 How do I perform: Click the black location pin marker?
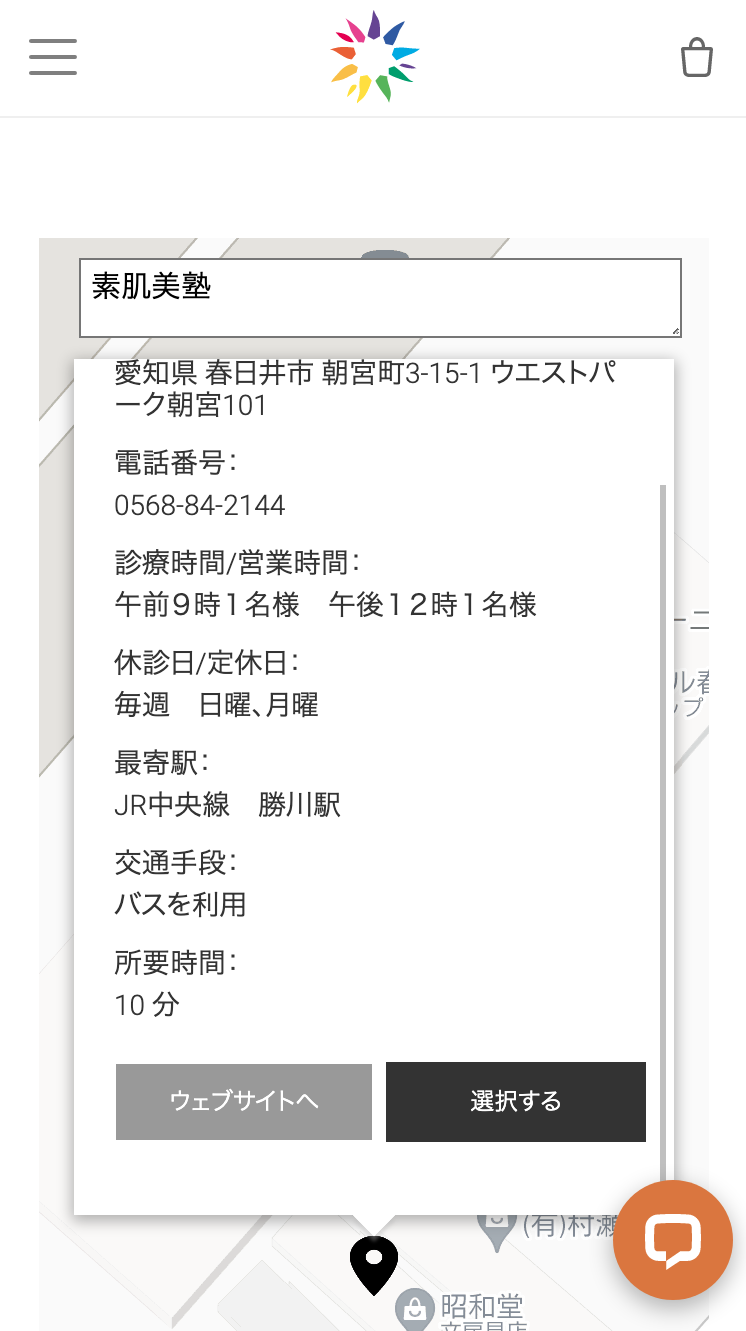click(x=374, y=1262)
